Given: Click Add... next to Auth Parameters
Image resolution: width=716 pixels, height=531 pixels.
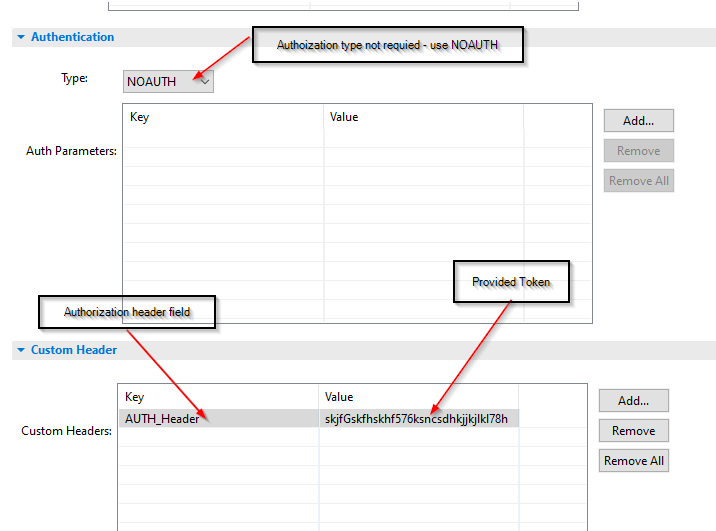Looking at the screenshot, I should point(638,121).
